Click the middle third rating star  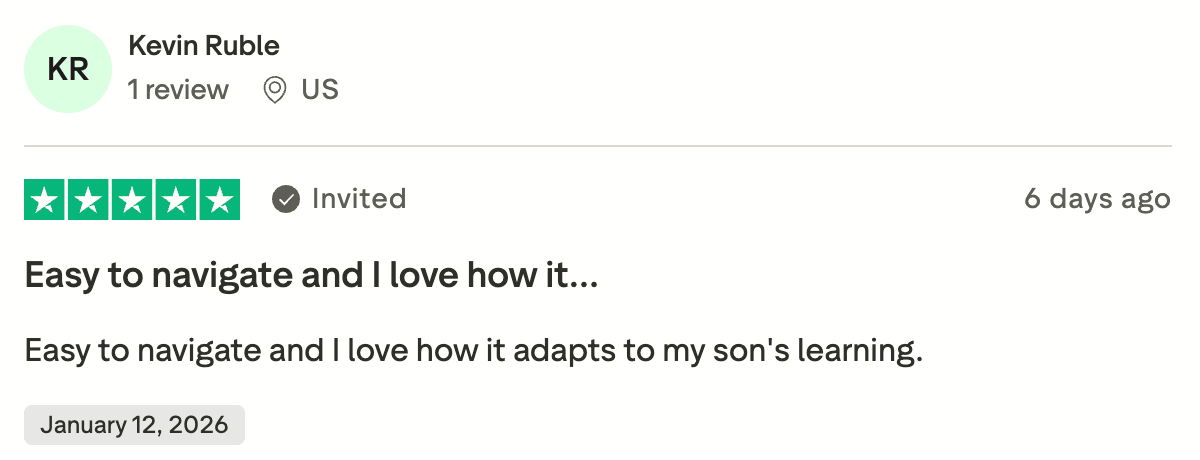pyautogui.click(x=132, y=200)
